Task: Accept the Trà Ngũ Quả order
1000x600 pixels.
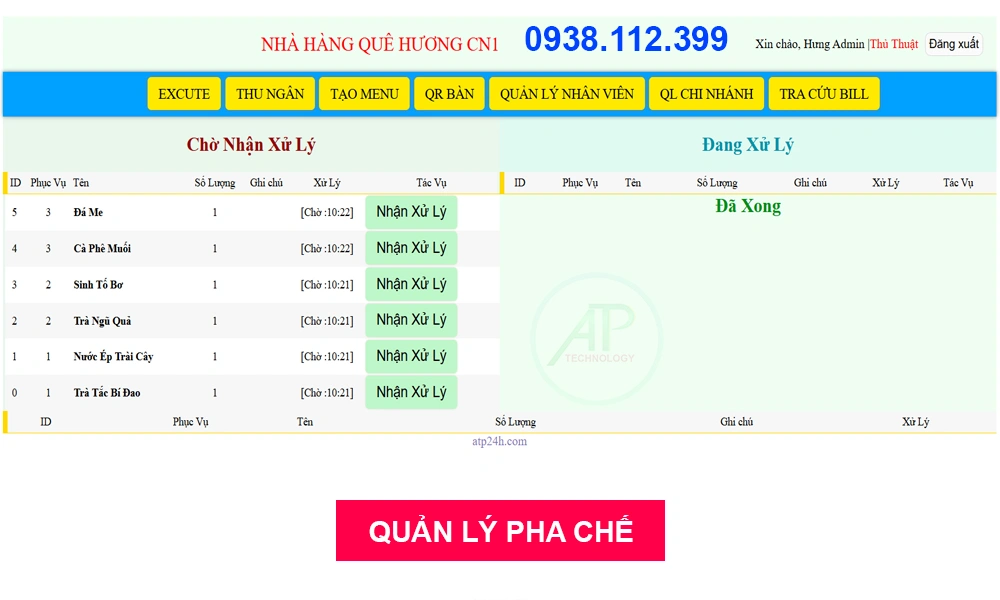Action: pos(411,320)
